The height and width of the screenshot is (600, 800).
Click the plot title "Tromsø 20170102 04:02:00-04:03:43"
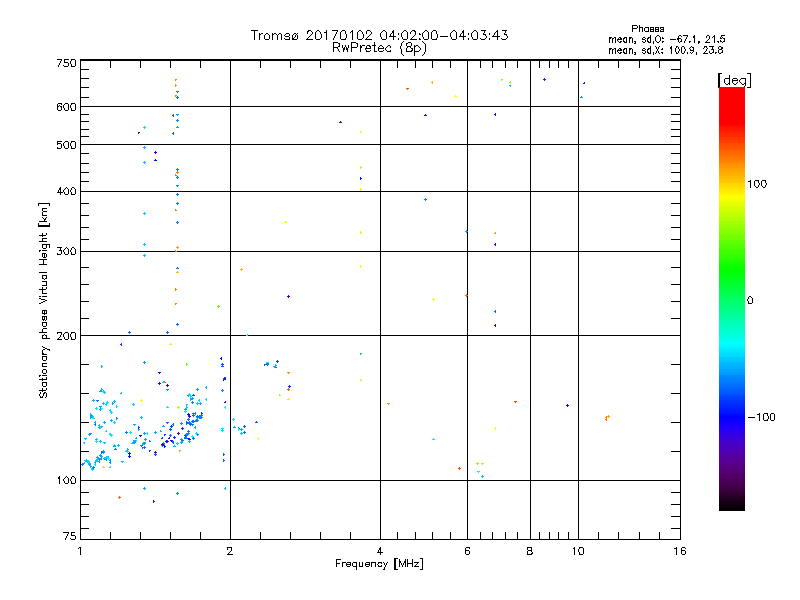[x=379, y=35]
